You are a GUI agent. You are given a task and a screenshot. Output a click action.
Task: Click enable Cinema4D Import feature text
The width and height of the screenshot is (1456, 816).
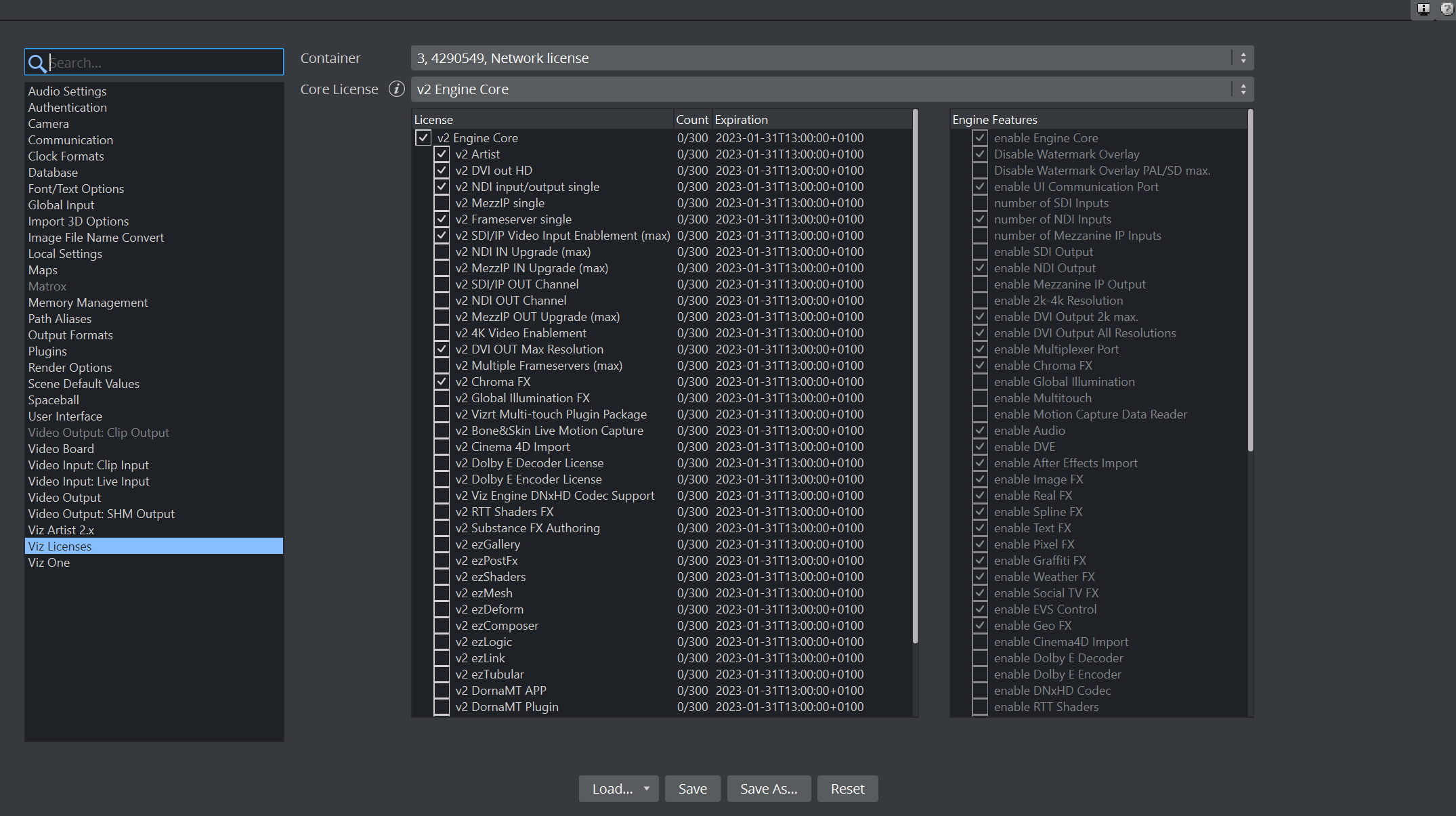1061,642
